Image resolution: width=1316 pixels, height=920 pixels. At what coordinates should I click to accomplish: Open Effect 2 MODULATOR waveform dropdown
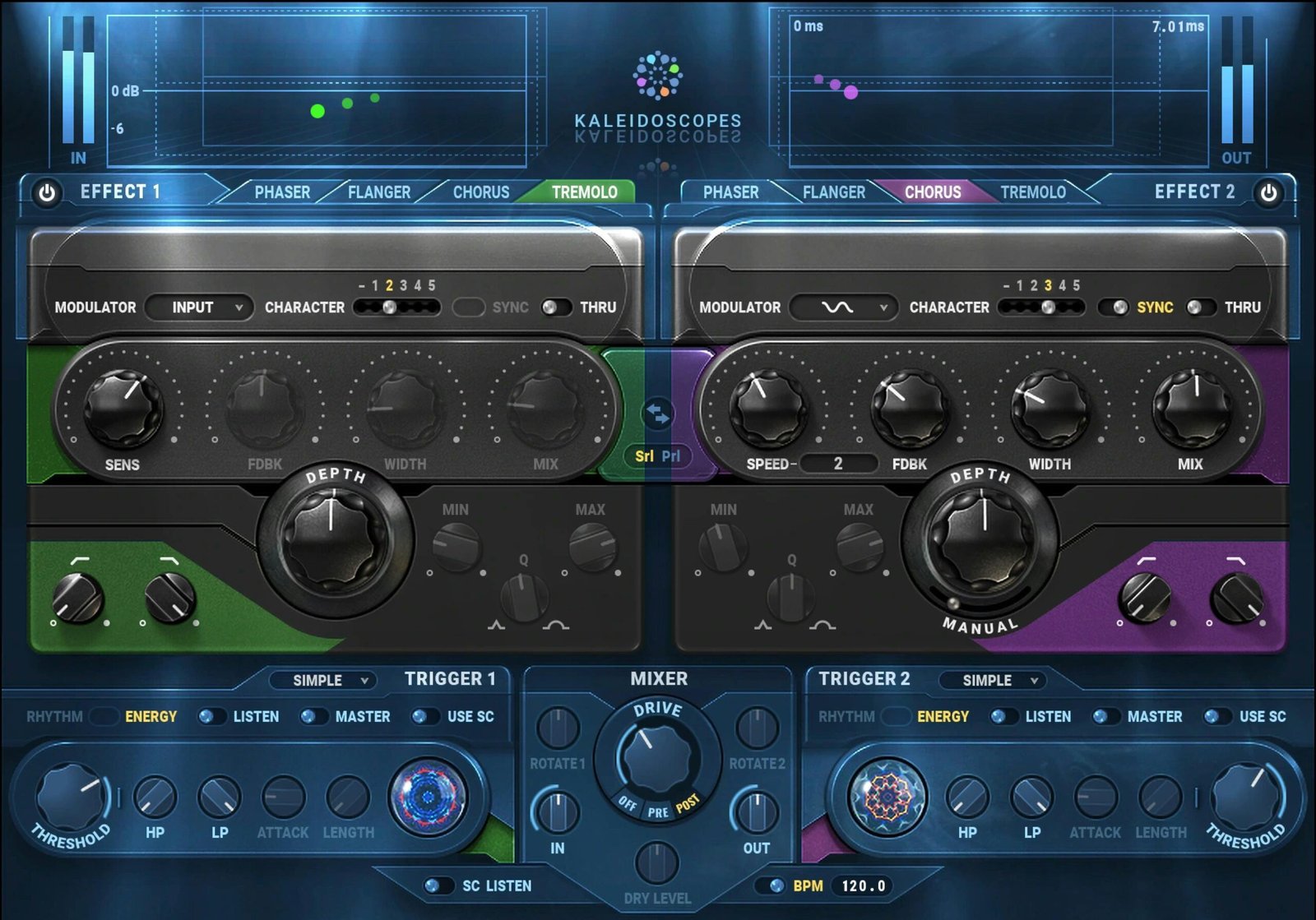point(844,307)
